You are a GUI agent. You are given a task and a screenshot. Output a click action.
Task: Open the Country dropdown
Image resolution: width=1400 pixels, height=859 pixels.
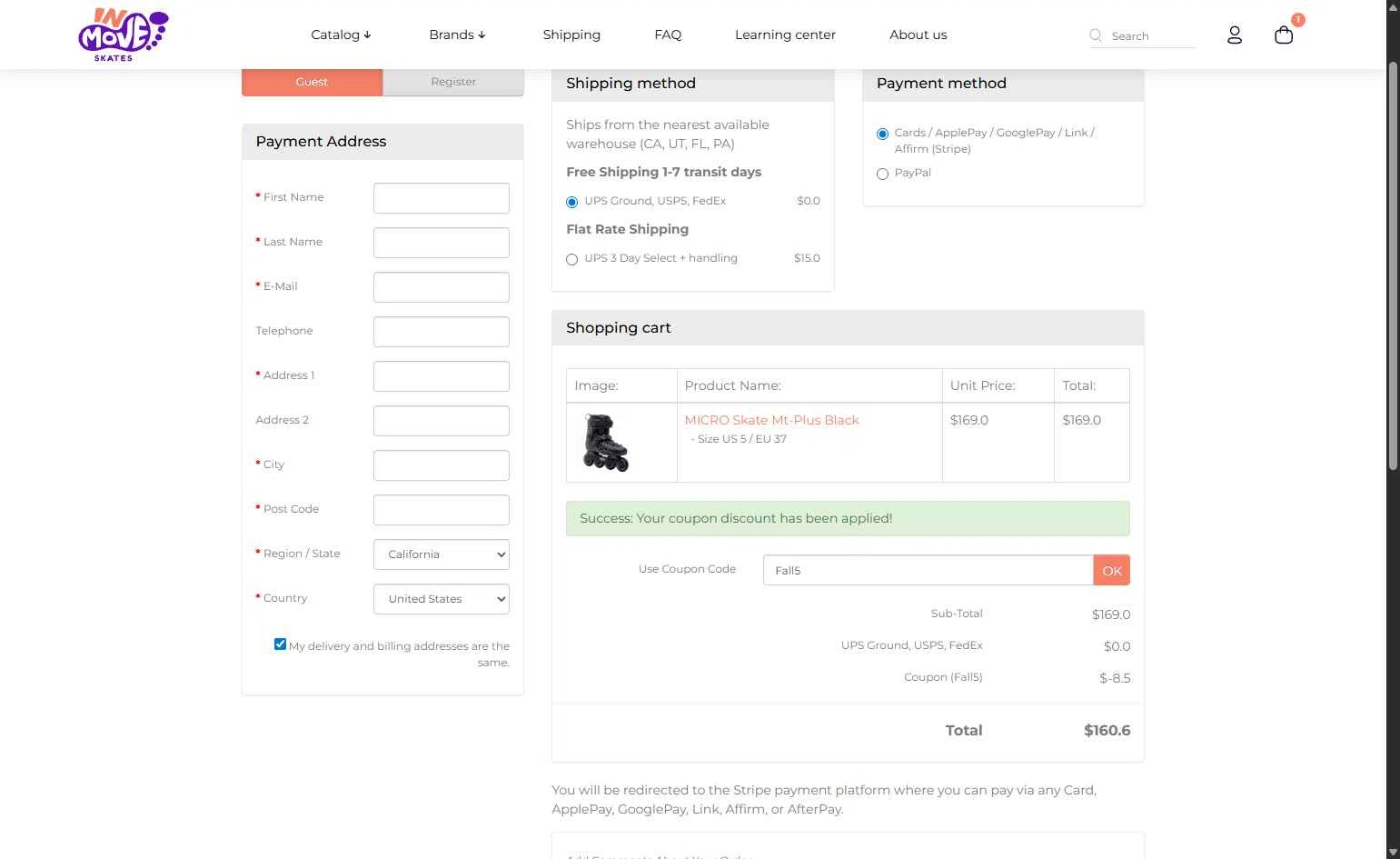tap(442, 599)
